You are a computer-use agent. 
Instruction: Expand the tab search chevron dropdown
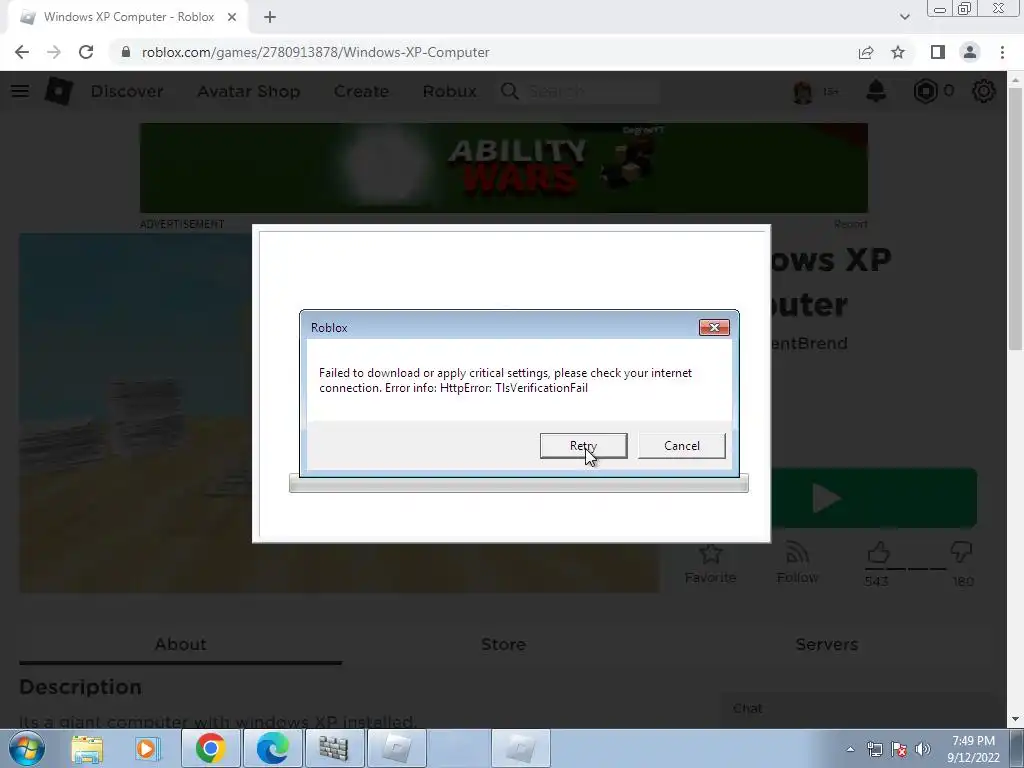pos(904,17)
